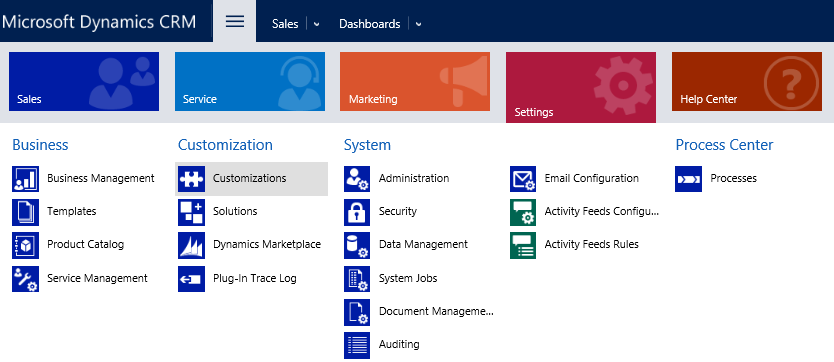Click the System section heading
Image resolution: width=834 pixels, height=362 pixels.
[x=368, y=145]
